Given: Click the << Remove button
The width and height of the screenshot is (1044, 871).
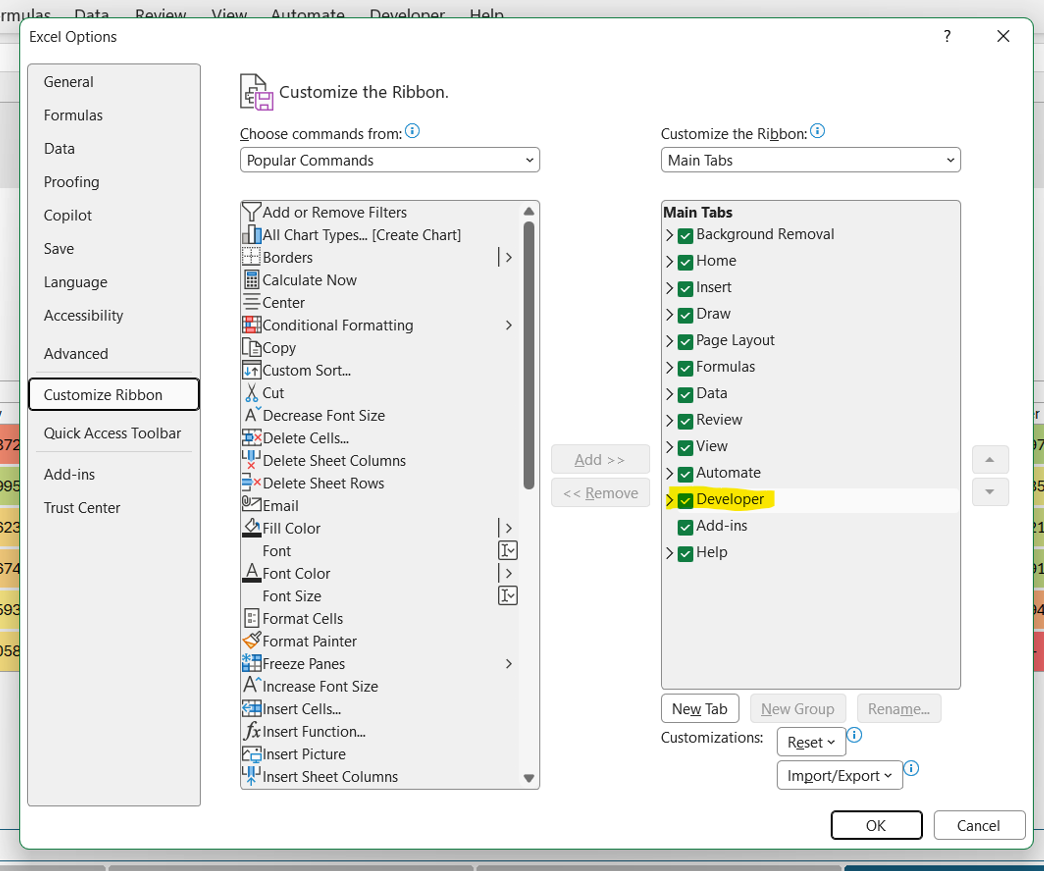Looking at the screenshot, I should tap(600, 493).
